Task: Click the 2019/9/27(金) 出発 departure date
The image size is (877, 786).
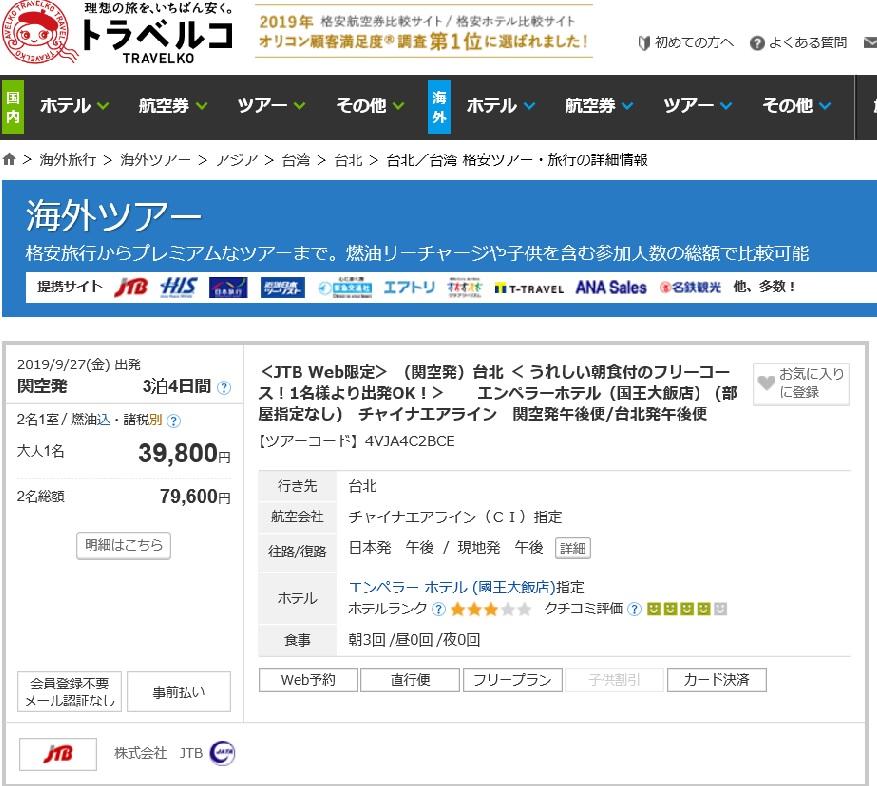Action: point(79,365)
